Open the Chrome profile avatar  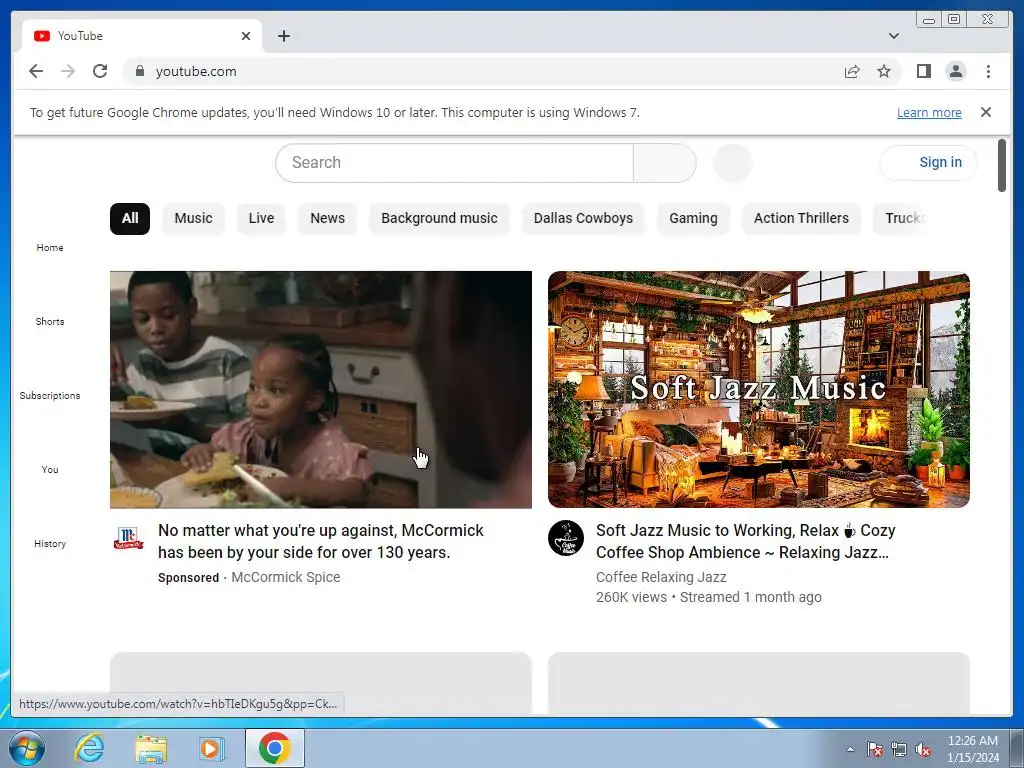[x=955, y=71]
